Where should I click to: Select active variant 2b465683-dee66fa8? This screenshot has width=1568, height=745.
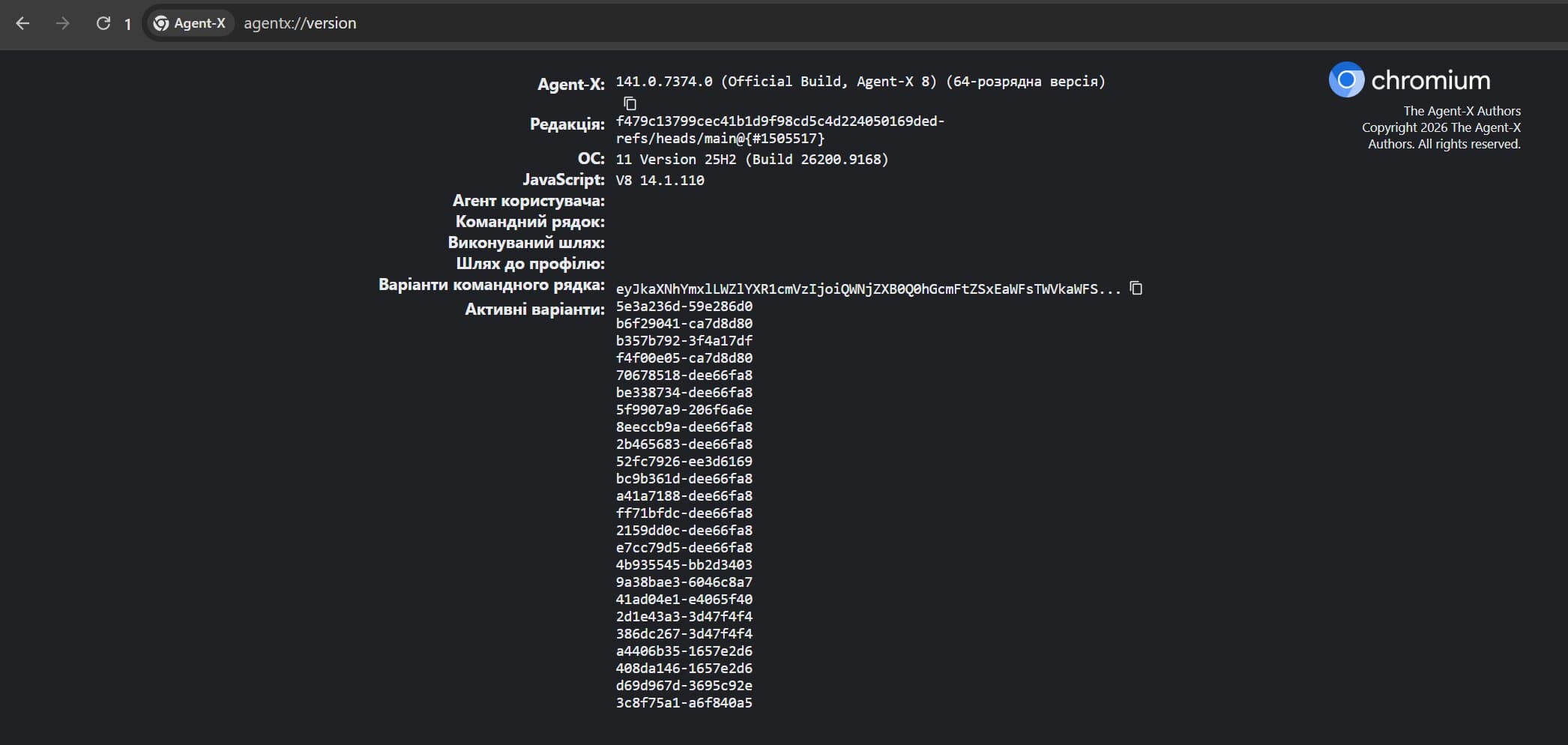click(684, 444)
